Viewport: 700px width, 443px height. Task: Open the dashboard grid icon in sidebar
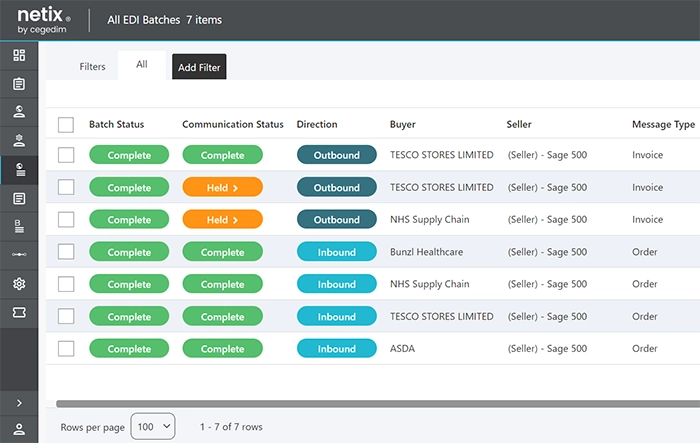point(19,55)
